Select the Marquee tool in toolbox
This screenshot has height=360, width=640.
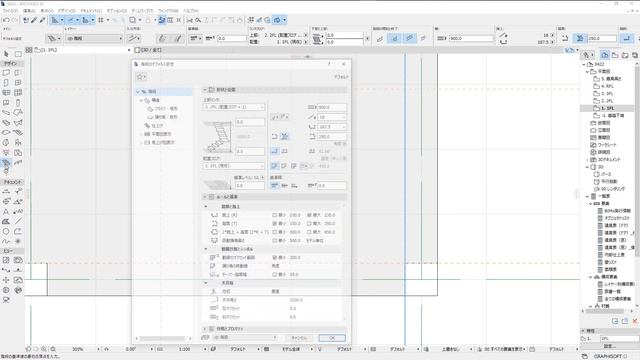[x=18, y=54]
